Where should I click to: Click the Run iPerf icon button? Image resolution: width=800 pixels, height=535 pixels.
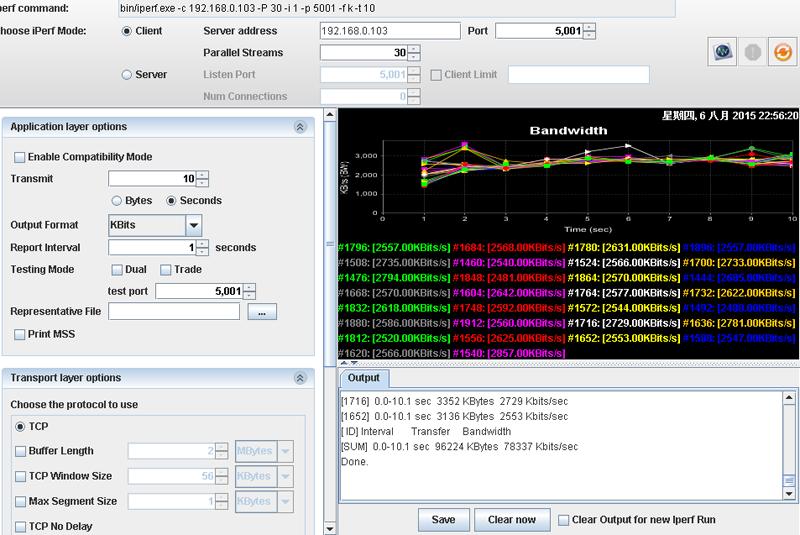(721, 53)
